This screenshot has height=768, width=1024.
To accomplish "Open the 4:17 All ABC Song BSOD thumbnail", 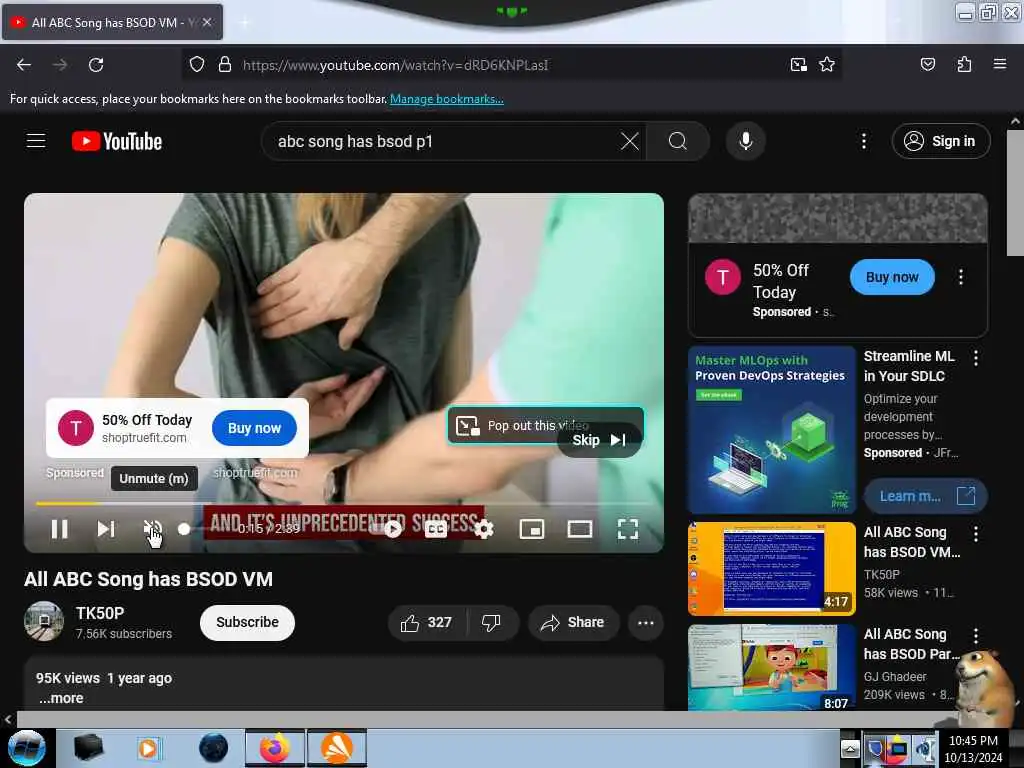I will tap(771, 568).
